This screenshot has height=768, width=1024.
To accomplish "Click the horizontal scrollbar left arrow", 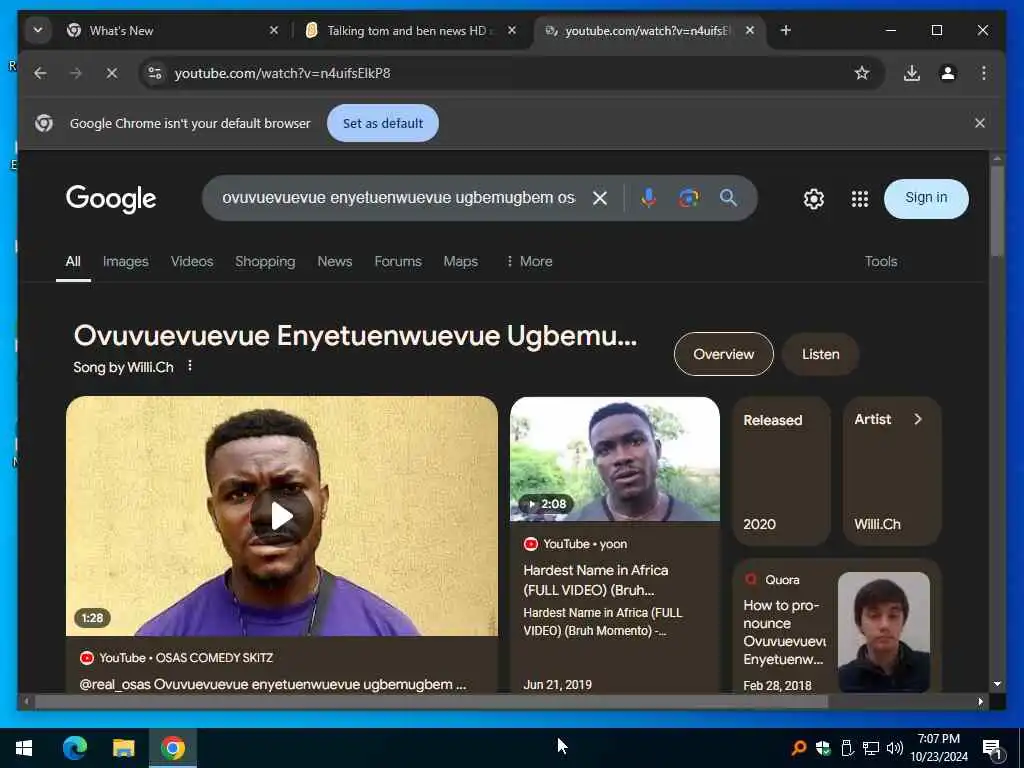I will click(26, 702).
